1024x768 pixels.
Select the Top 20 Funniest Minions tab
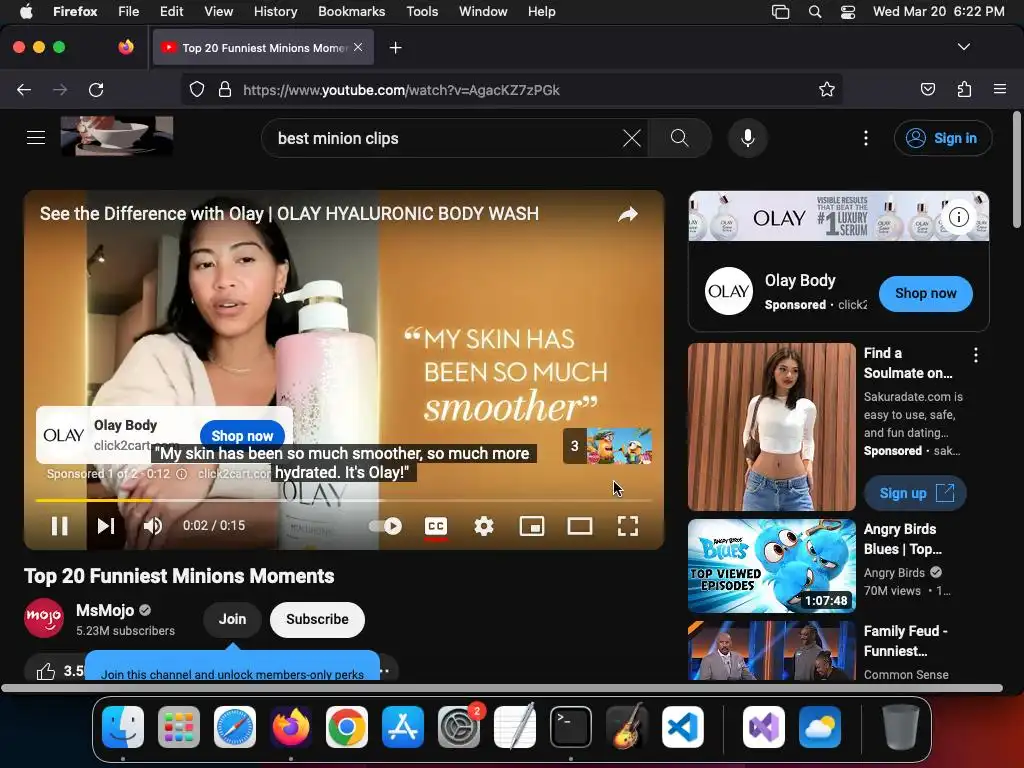263,48
